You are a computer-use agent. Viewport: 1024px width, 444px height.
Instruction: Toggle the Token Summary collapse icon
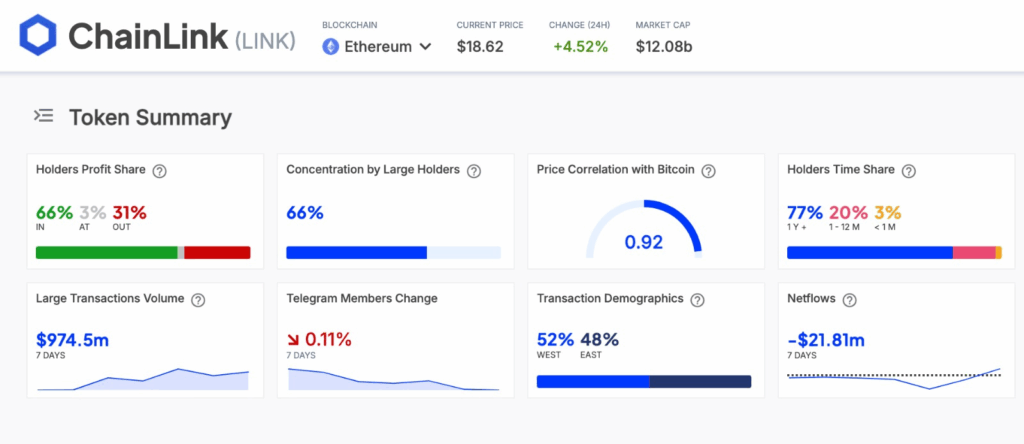tap(44, 117)
